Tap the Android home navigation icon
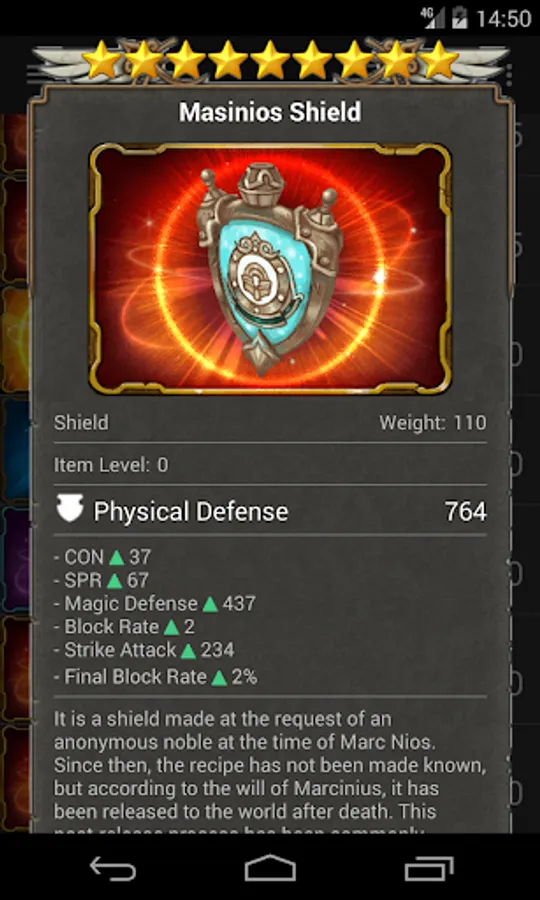Viewport: 540px width, 900px height. tap(270, 867)
